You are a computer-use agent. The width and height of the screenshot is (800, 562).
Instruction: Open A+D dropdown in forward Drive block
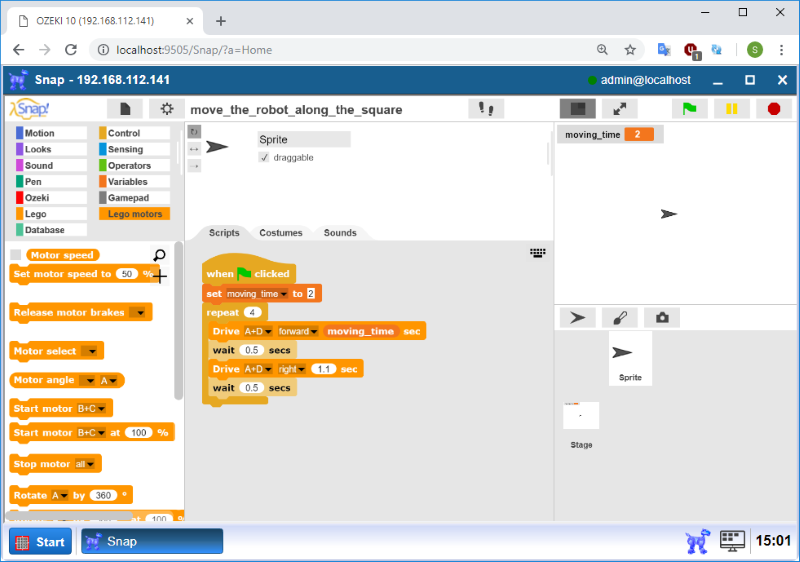(257, 331)
